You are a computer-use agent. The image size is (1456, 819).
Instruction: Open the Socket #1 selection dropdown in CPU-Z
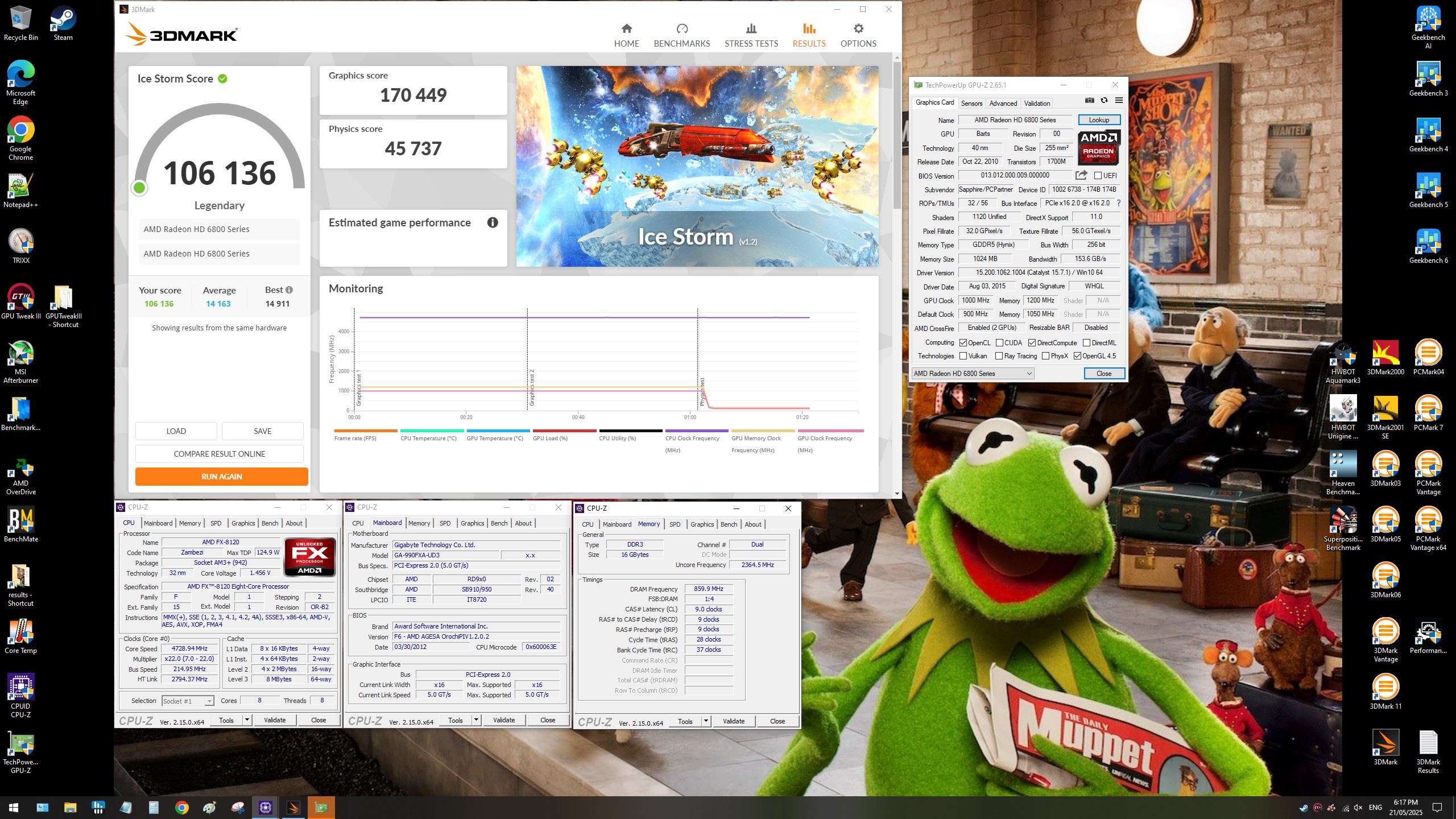coord(188,701)
